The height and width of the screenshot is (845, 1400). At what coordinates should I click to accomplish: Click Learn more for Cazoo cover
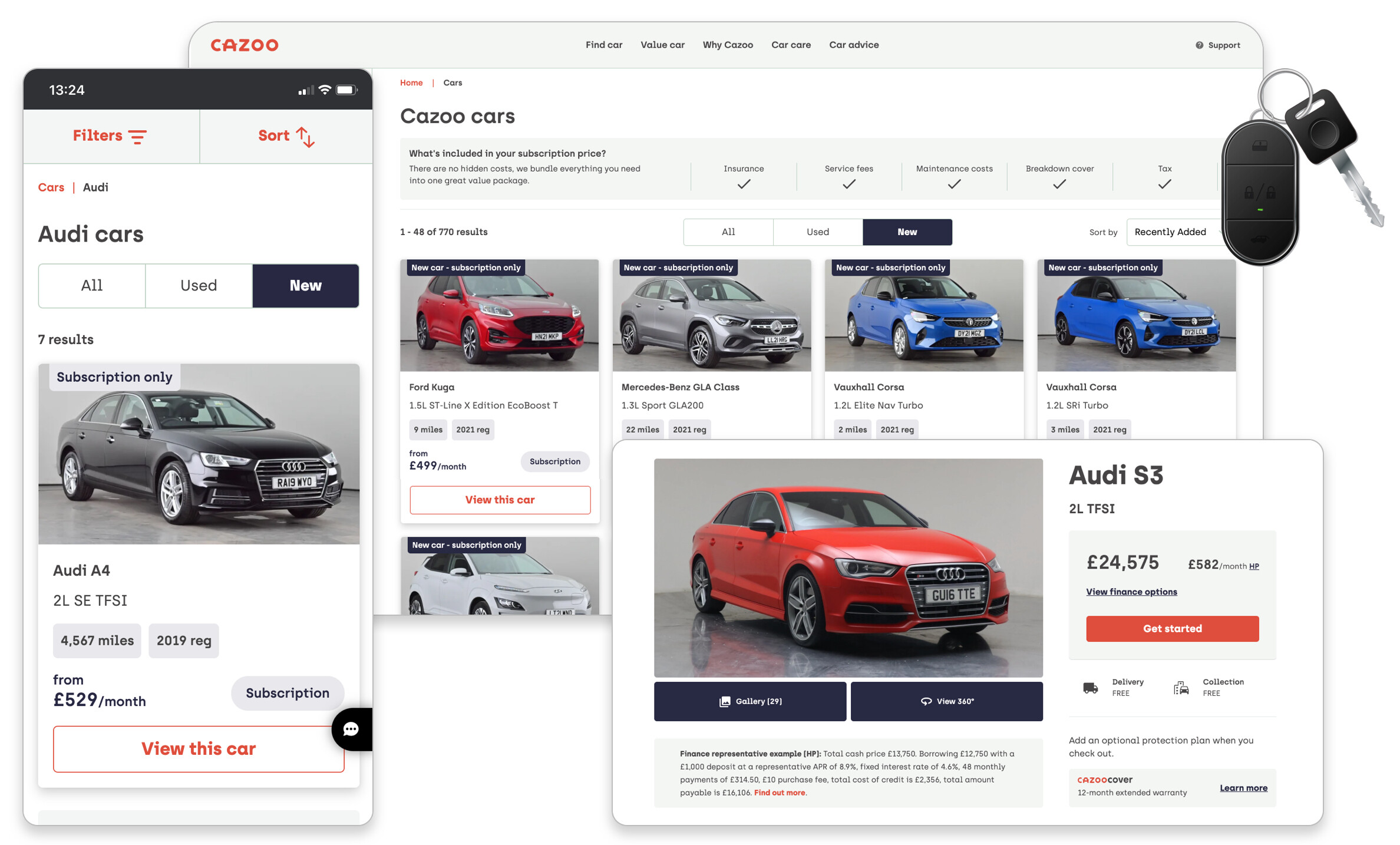[x=1243, y=788]
